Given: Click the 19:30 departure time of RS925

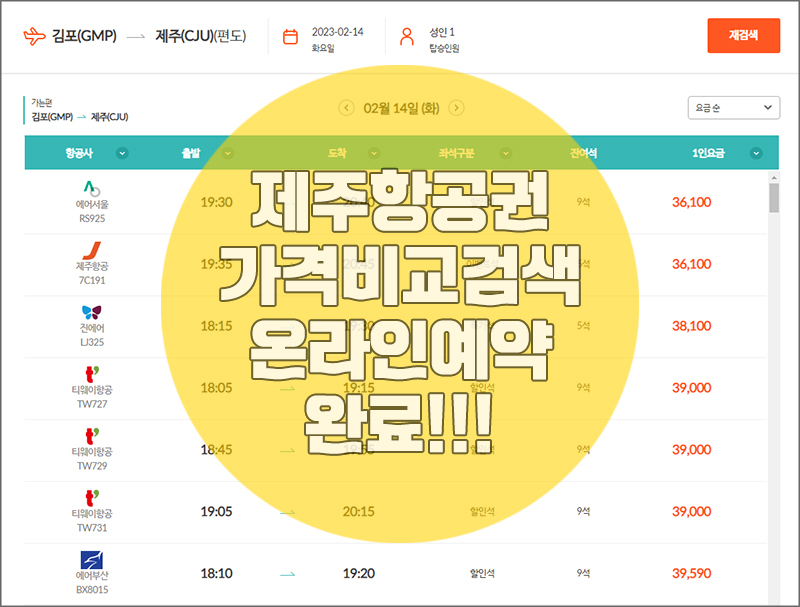Looking at the screenshot, I should tap(216, 202).
